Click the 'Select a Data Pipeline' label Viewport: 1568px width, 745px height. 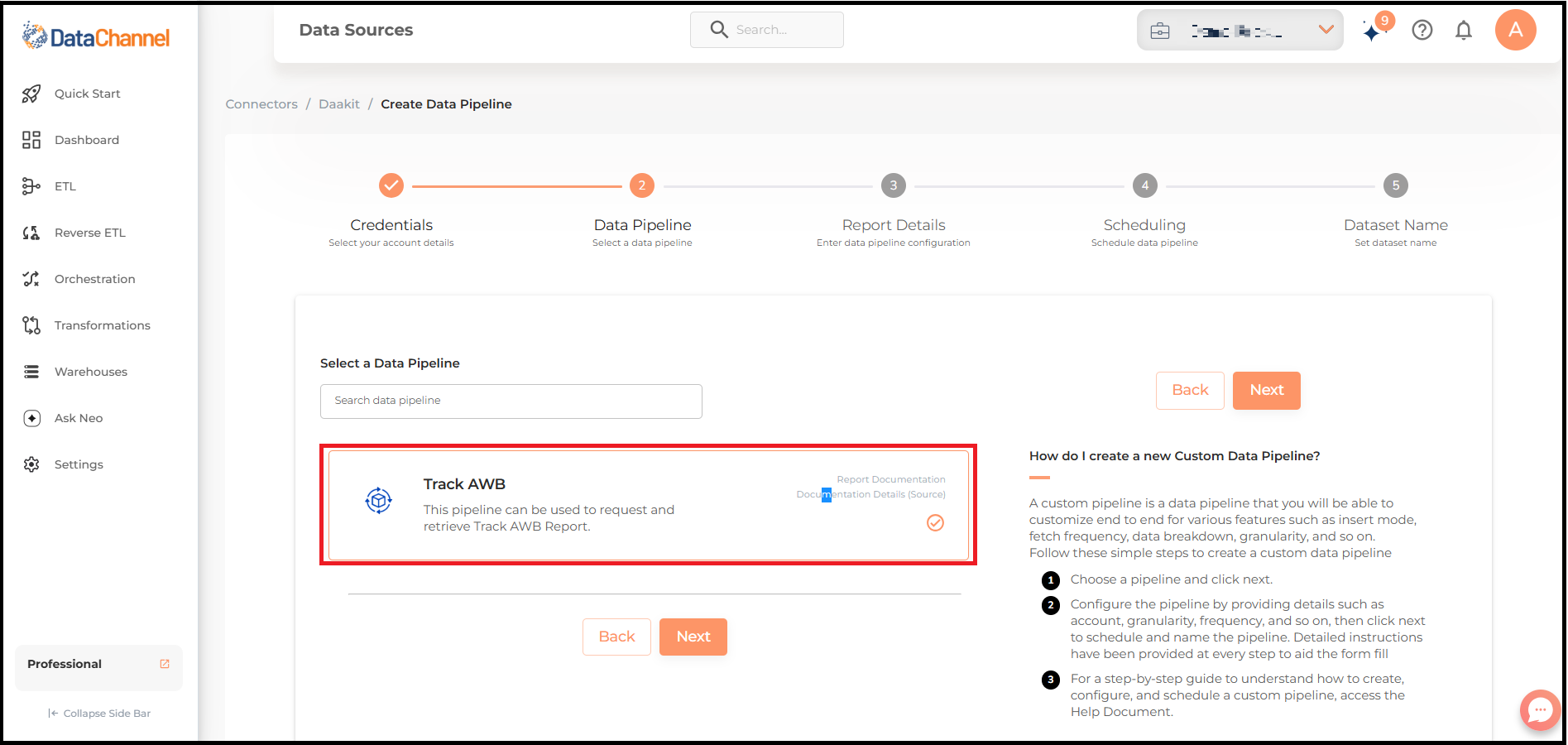click(390, 363)
